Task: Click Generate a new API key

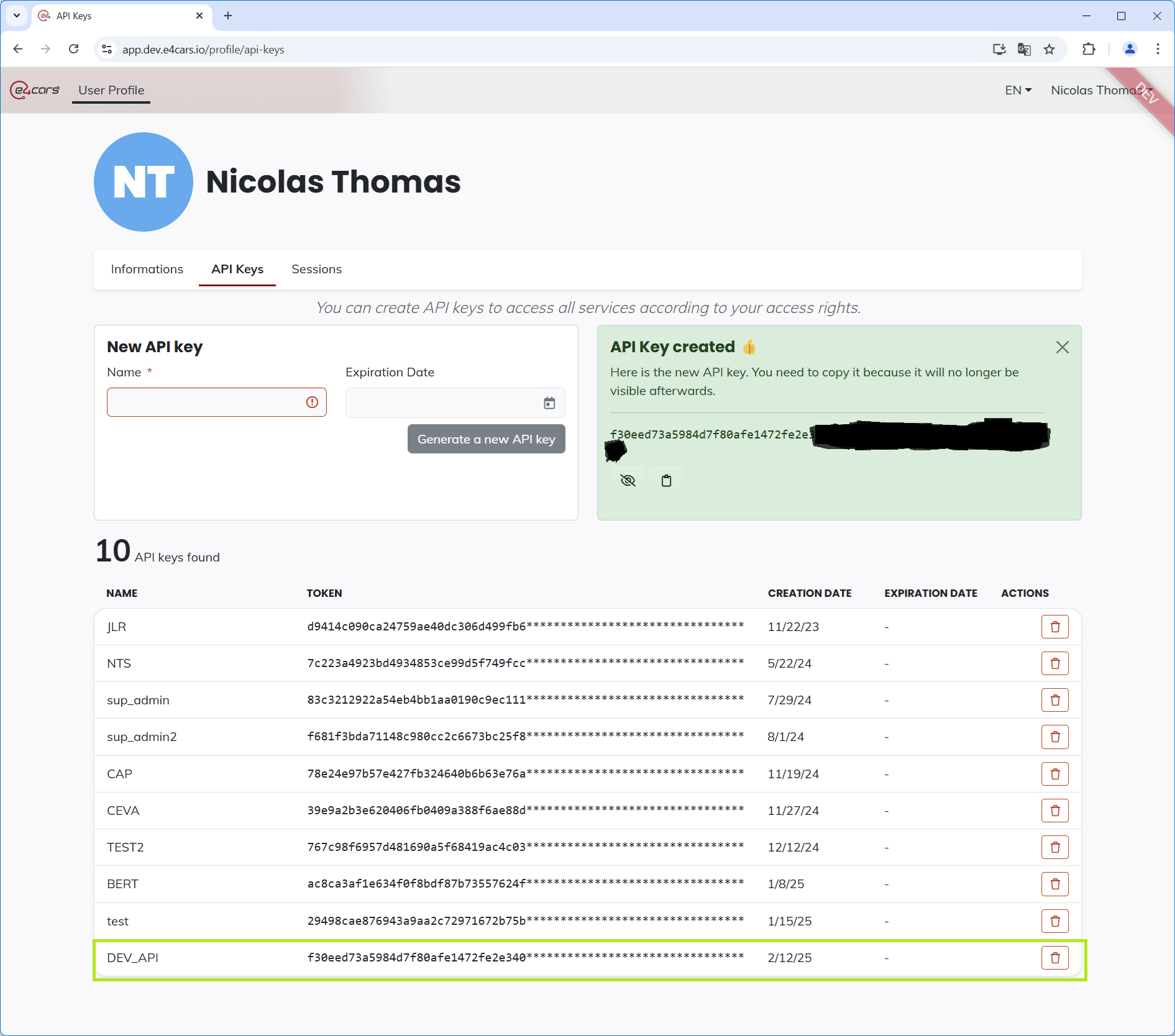Action: click(486, 439)
